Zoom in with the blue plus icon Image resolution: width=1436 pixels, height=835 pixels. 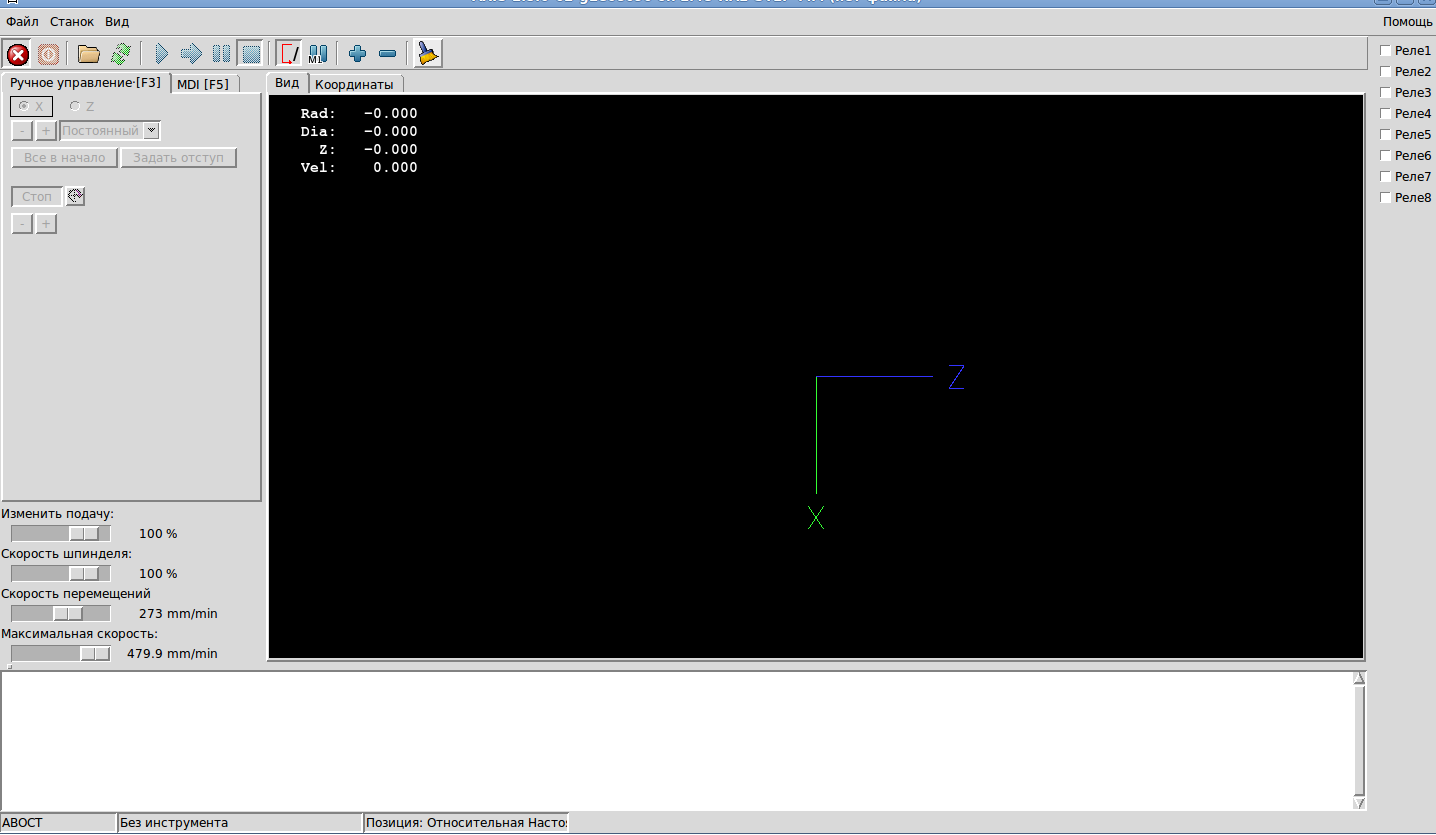(357, 54)
